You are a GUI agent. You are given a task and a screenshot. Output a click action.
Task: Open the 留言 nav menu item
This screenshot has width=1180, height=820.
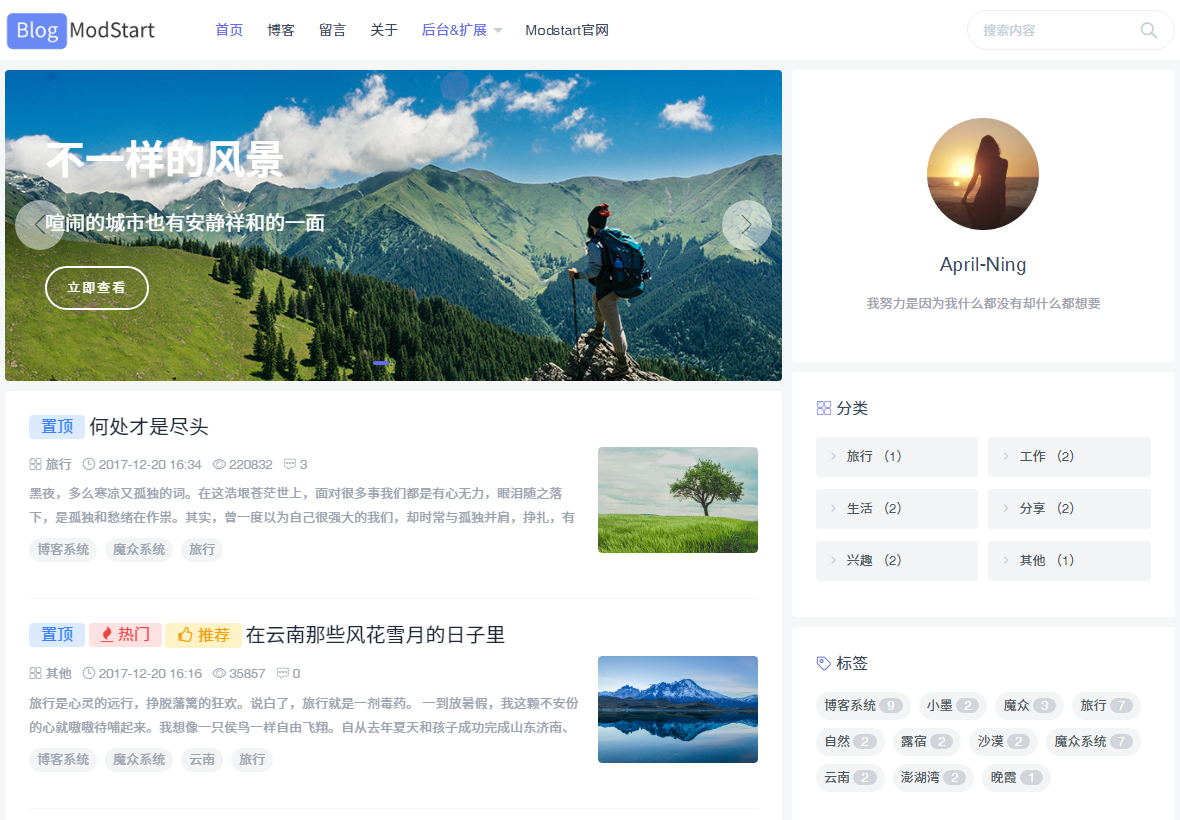(x=332, y=30)
